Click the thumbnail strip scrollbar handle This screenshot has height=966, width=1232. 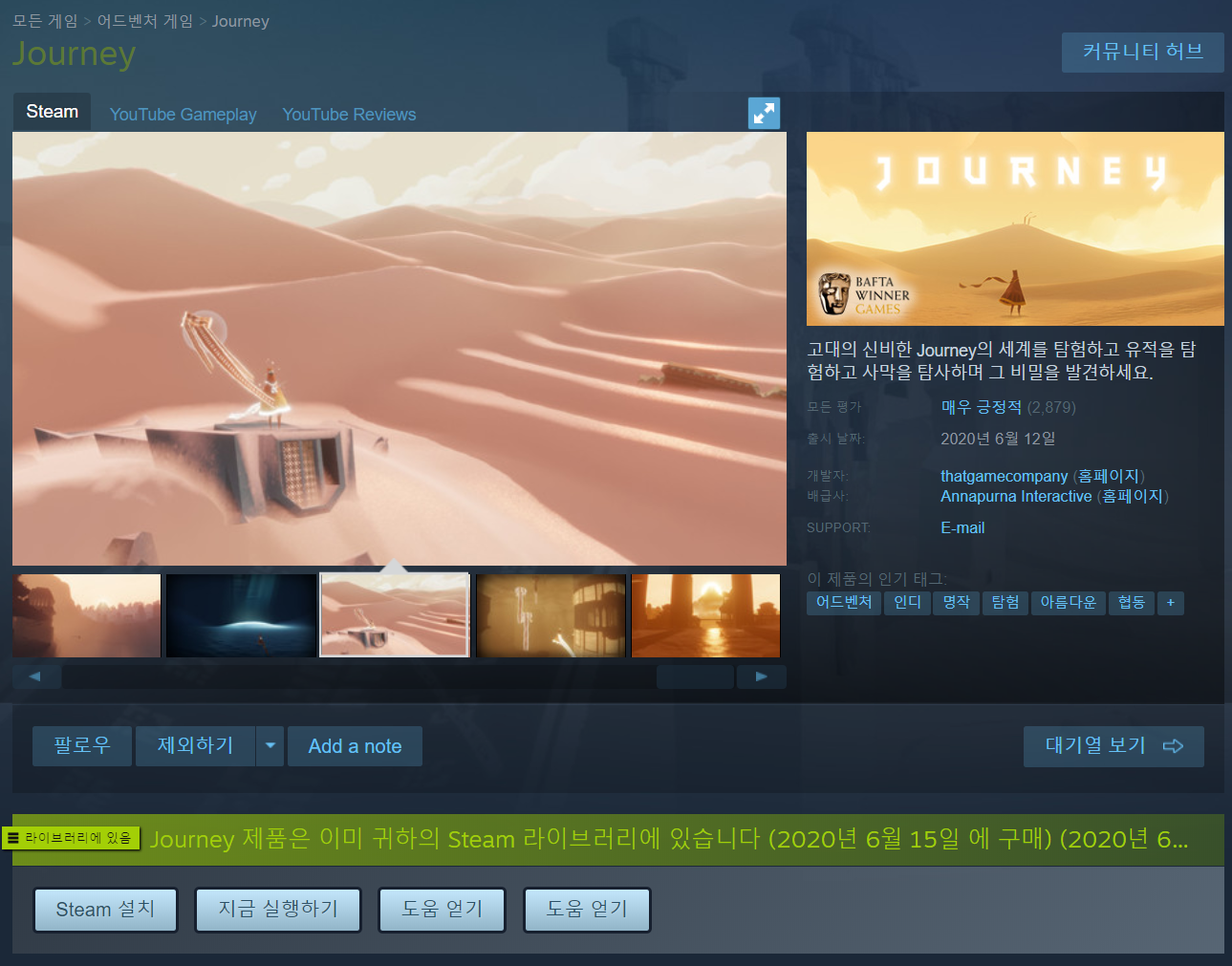click(695, 676)
